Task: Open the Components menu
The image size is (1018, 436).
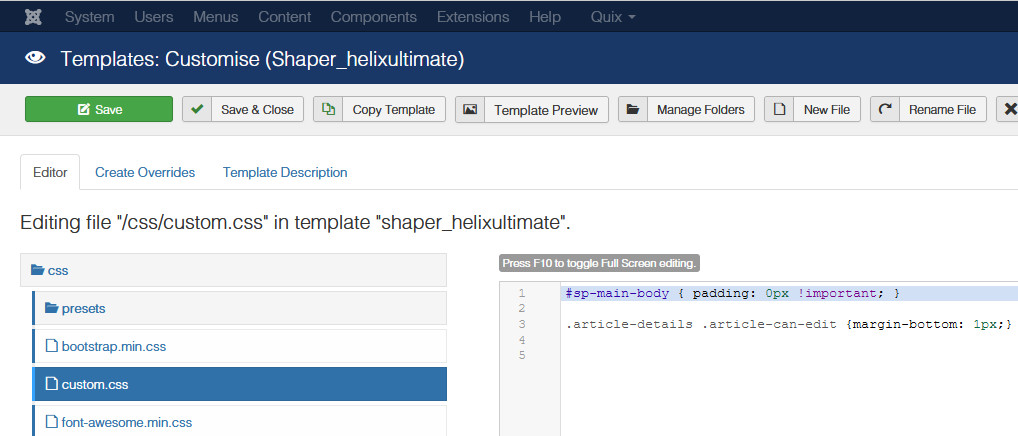Action: 374,17
